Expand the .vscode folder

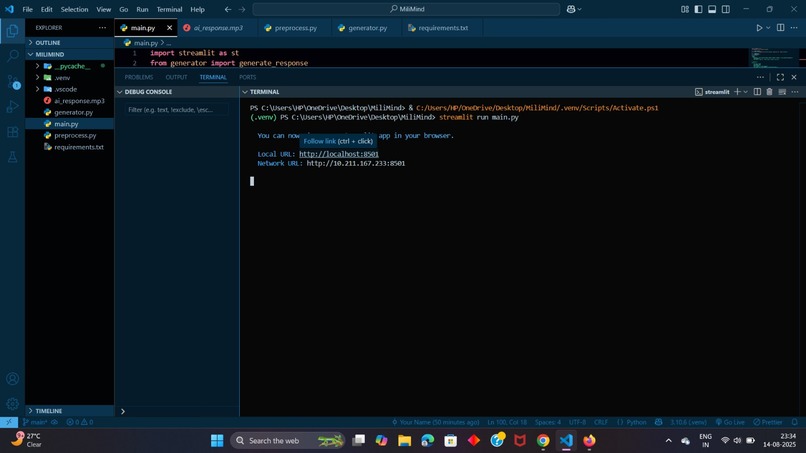pyautogui.click(x=37, y=89)
